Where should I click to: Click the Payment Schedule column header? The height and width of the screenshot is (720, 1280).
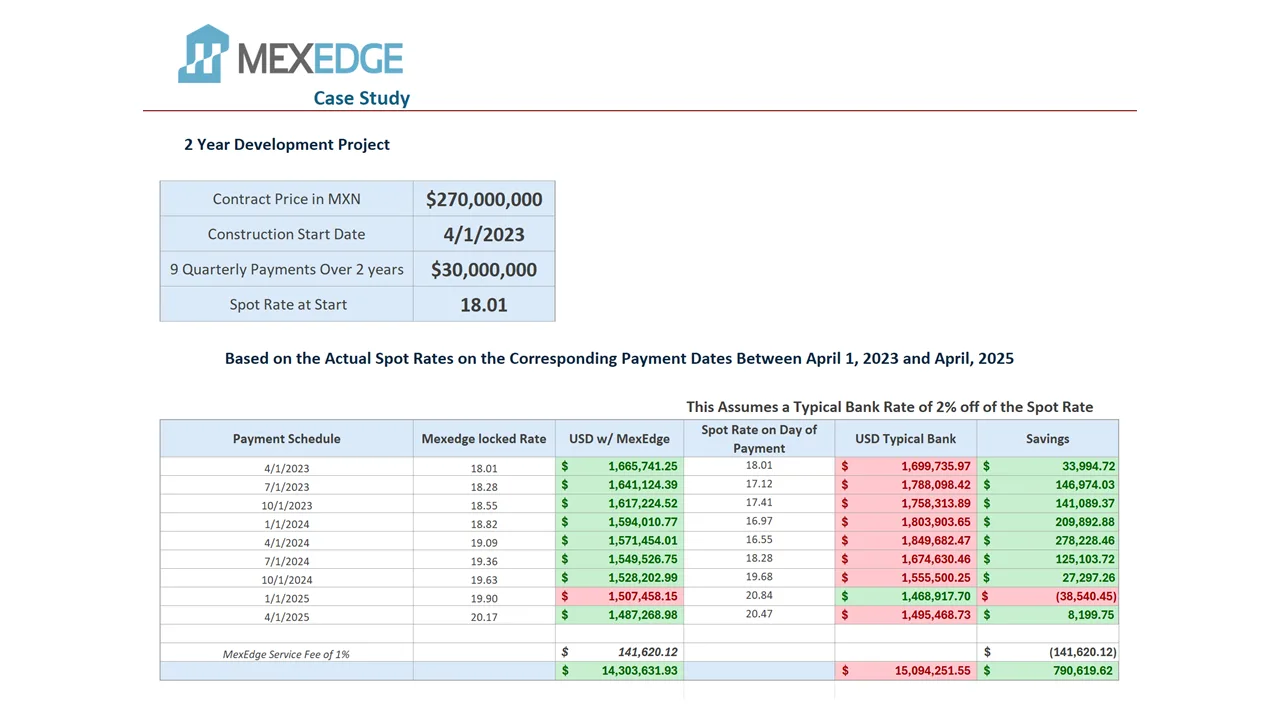(286, 438)
